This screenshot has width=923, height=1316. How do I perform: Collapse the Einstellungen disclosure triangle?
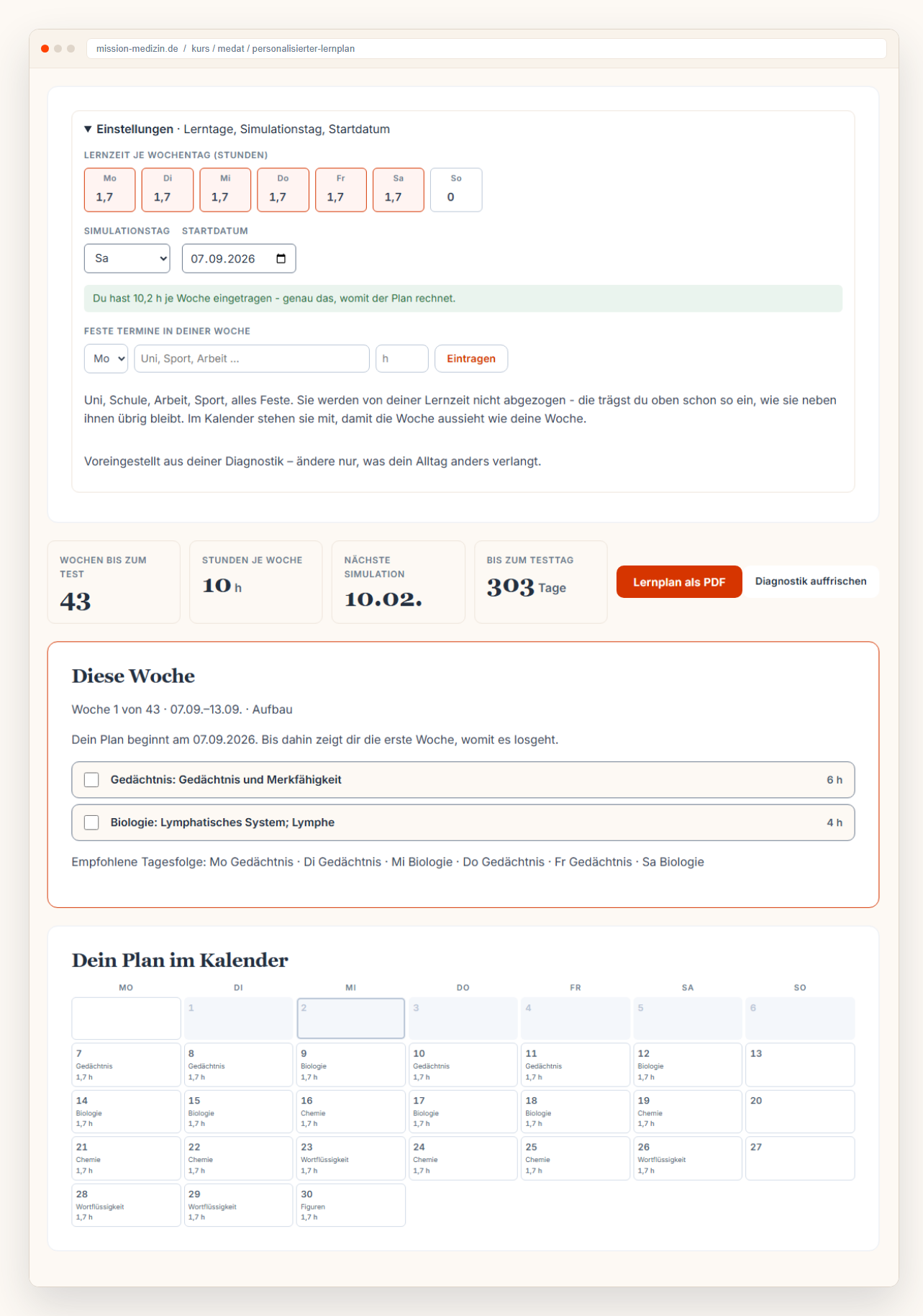click(88, 130)
